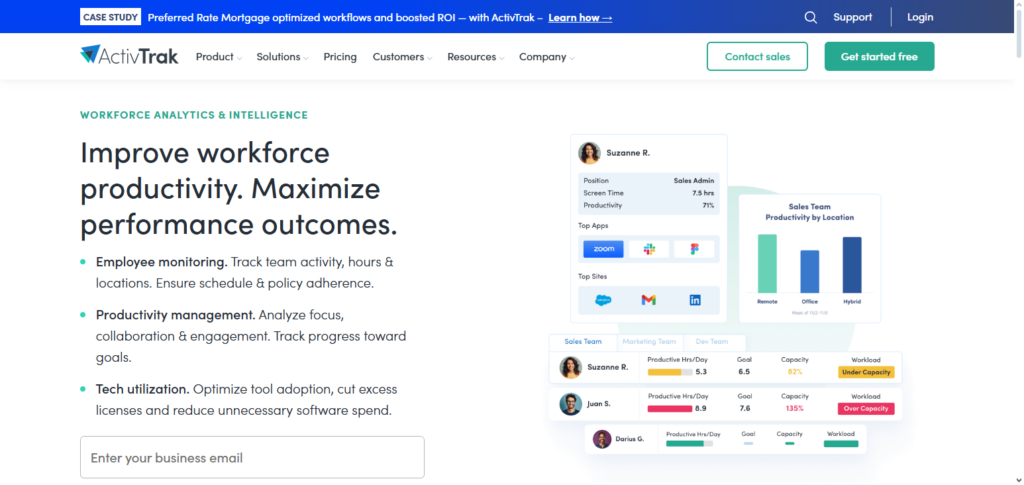Image resolution: width=1024 pixels, height=485 pixels.
Task: Click the Gmail site icon
Action: (648, 300)
